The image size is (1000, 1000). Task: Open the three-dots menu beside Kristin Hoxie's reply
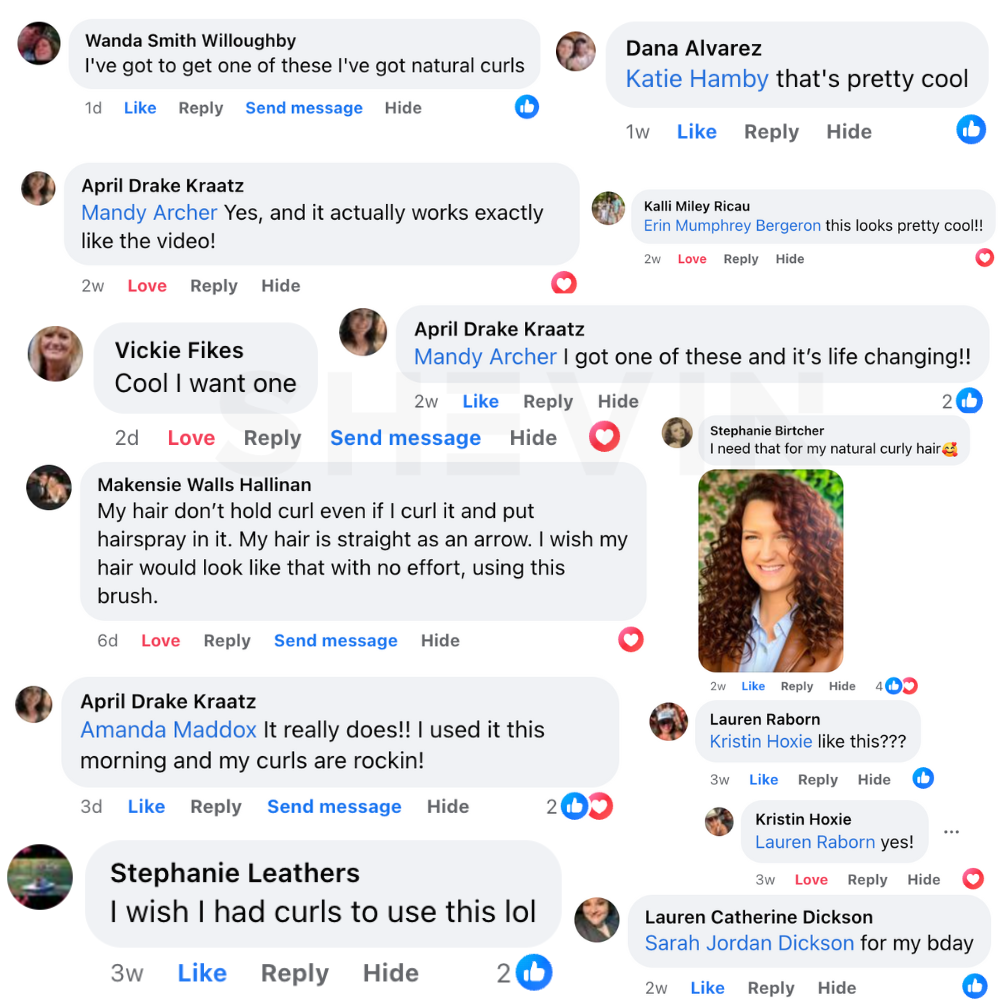tap(951, 832)
